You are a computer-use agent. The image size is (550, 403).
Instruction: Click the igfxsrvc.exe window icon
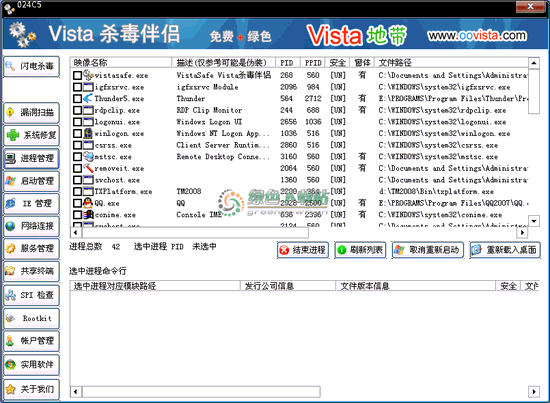pos(88,87)
